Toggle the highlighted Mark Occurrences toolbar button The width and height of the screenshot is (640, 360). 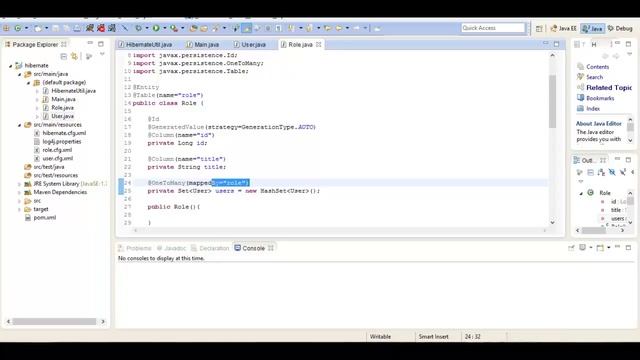point(246,28)
